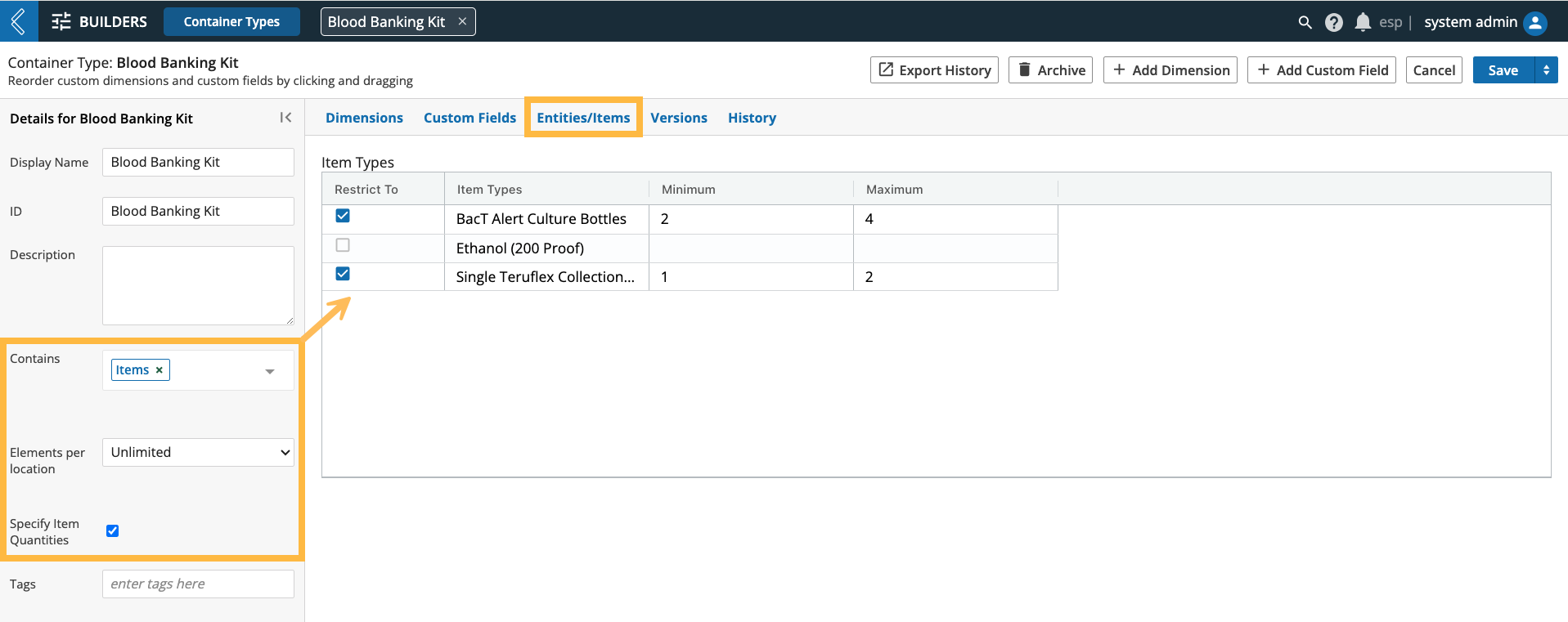Open the Builders menu icon
Screen dimensions: 1568x622
tap(61, 22)
